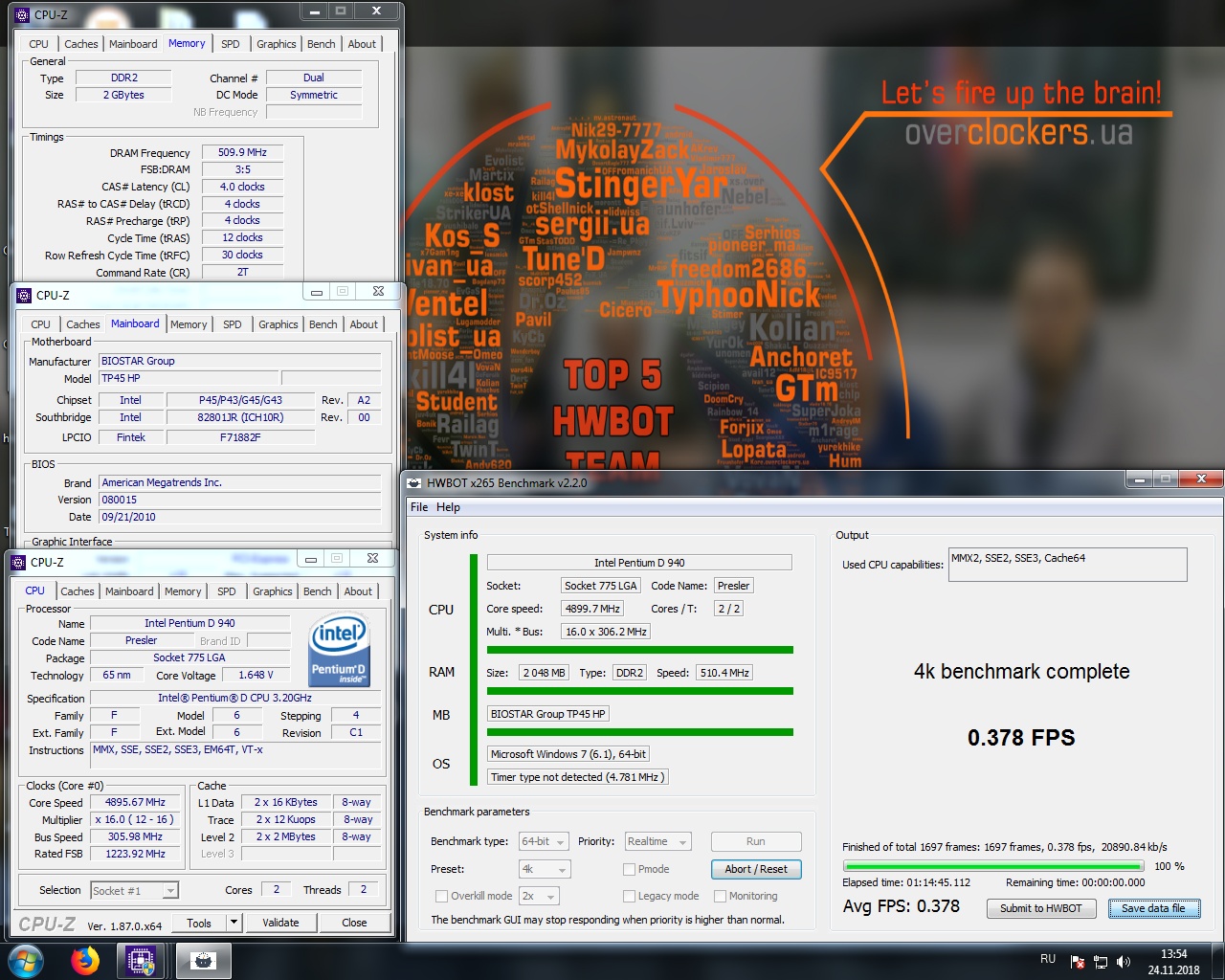The image size is (1225, 980).
Task: Click the title icon of the Memory CPU-Z window
Action: click(x=22, y=14)
